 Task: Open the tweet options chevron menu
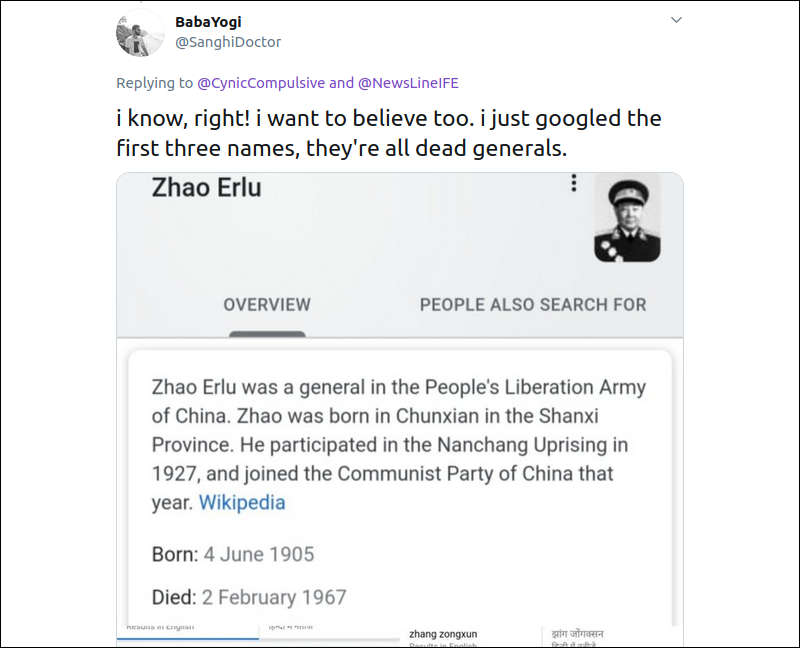point(676,20)
